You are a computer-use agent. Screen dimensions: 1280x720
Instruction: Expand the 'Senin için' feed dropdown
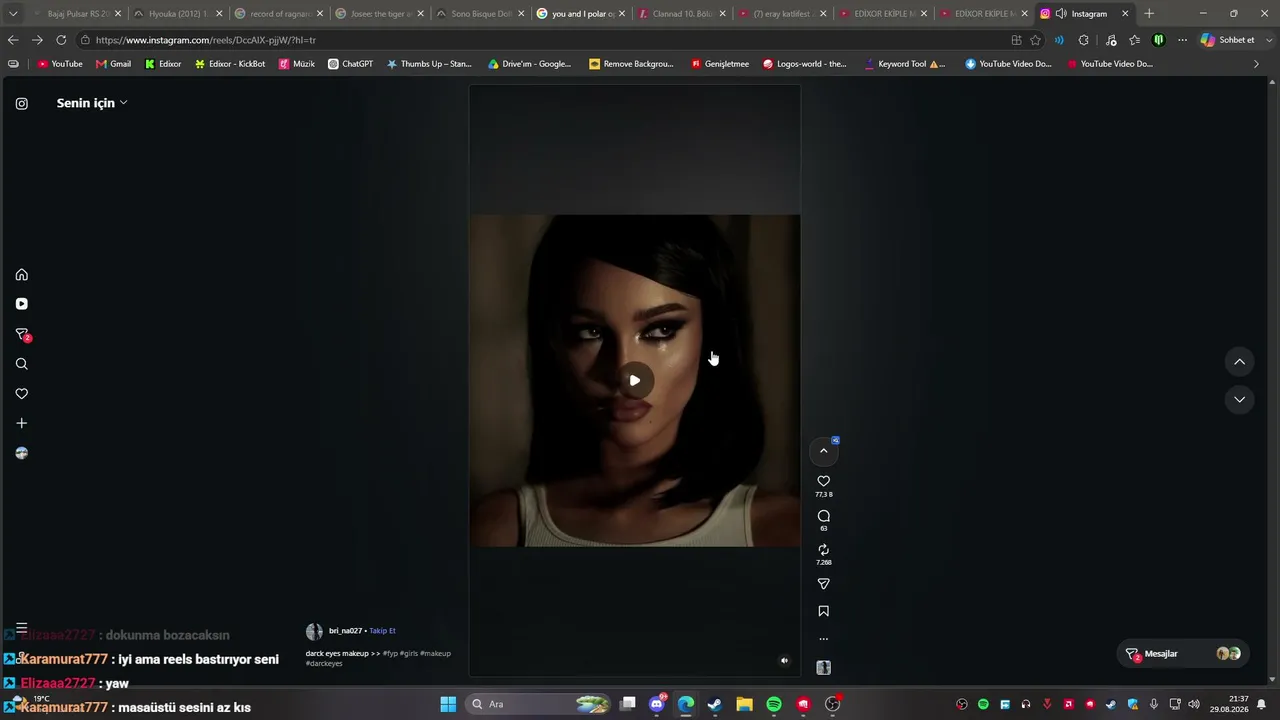tap(92, 103)
